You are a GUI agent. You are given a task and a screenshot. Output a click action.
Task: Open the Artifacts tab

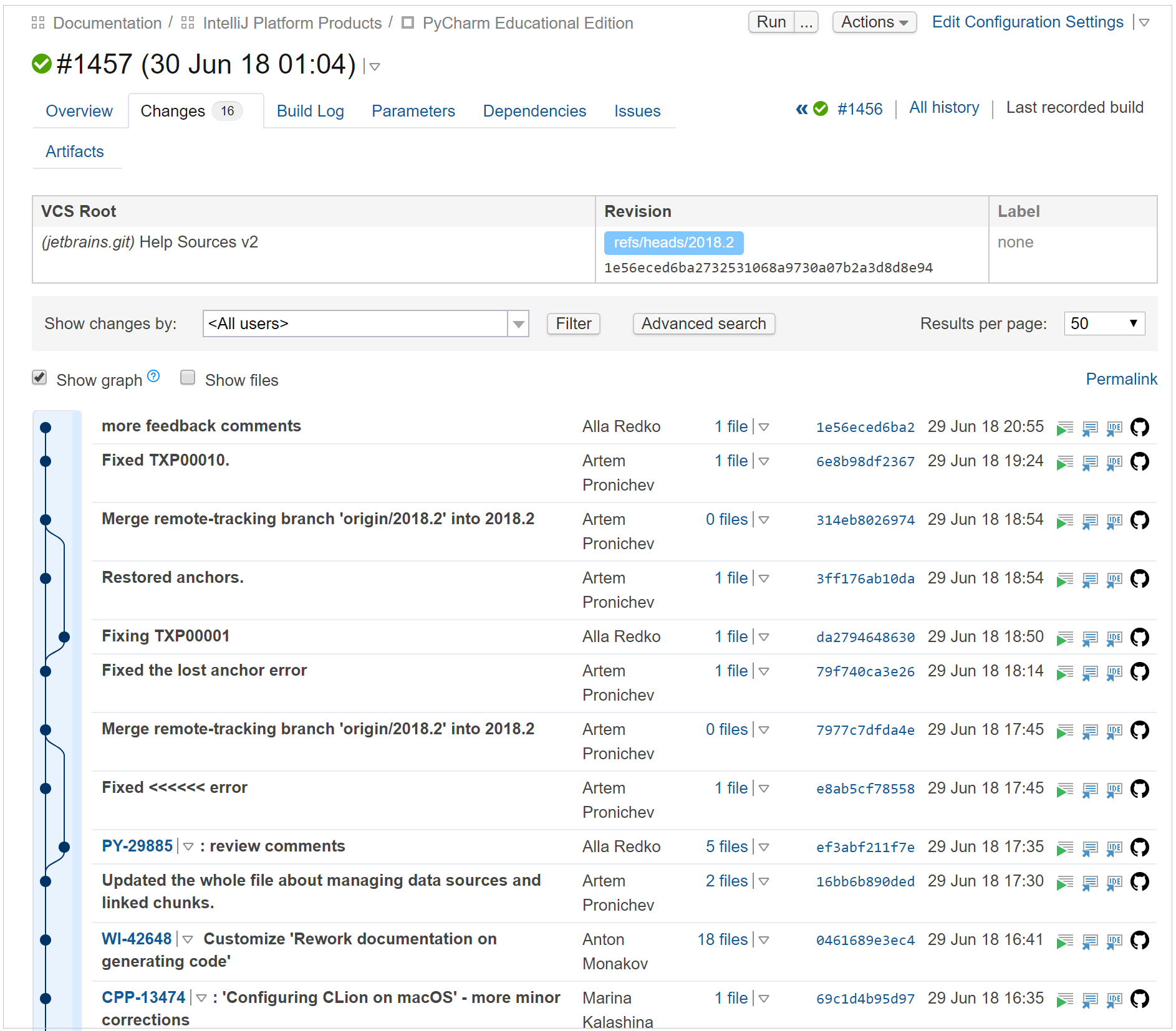click(x=75, y=151)
